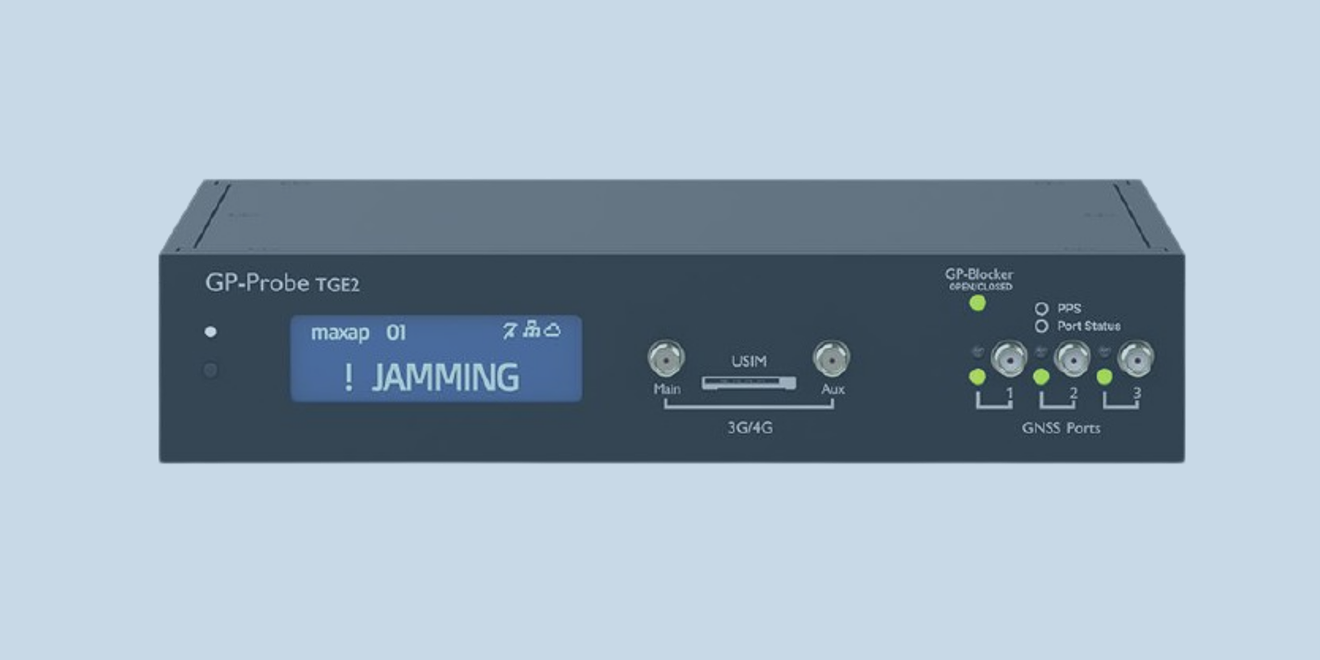1320x660 pixels.
Task: Click the JAMMING alert text on display
Action: pos(445,378)
